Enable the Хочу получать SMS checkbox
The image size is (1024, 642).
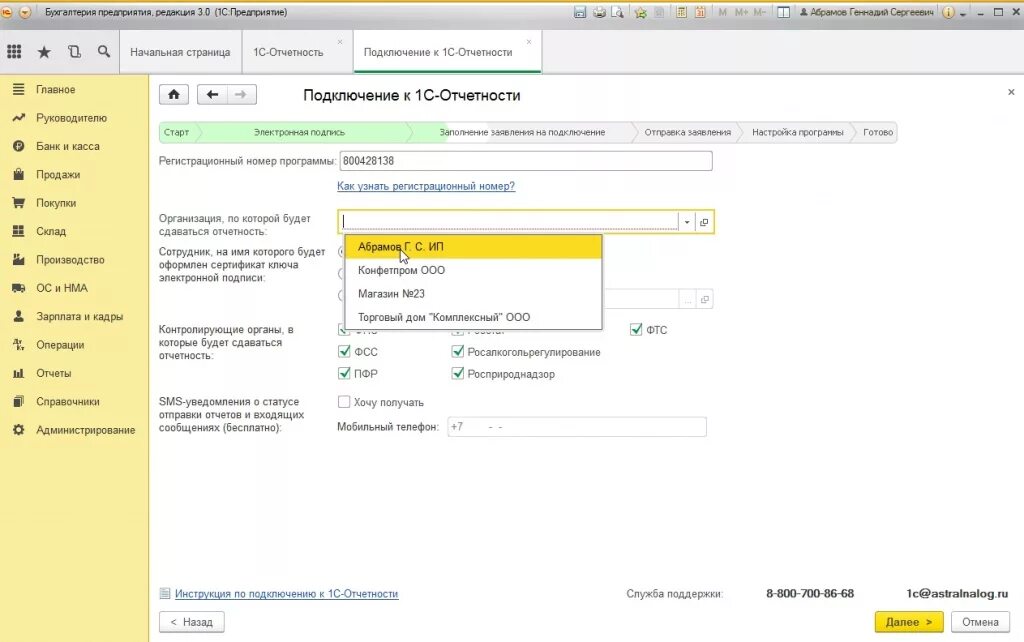(344, 402)
